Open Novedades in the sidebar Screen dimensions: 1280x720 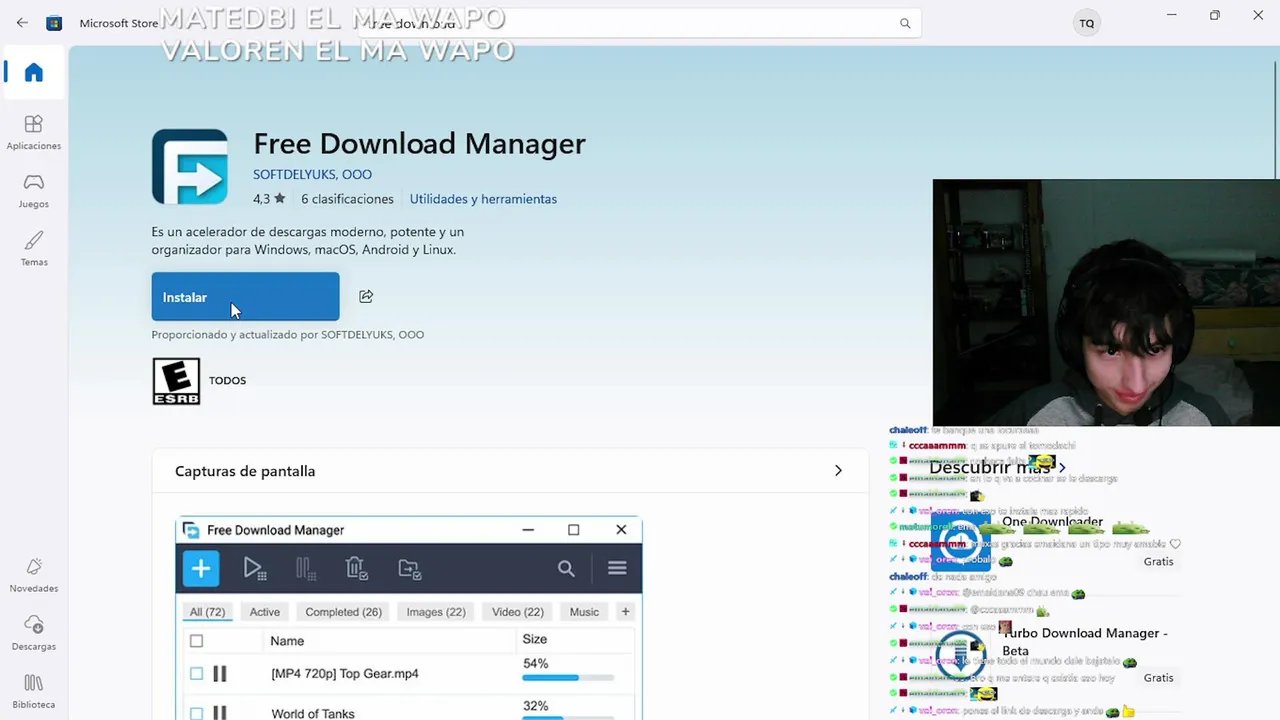pos(34,575)
